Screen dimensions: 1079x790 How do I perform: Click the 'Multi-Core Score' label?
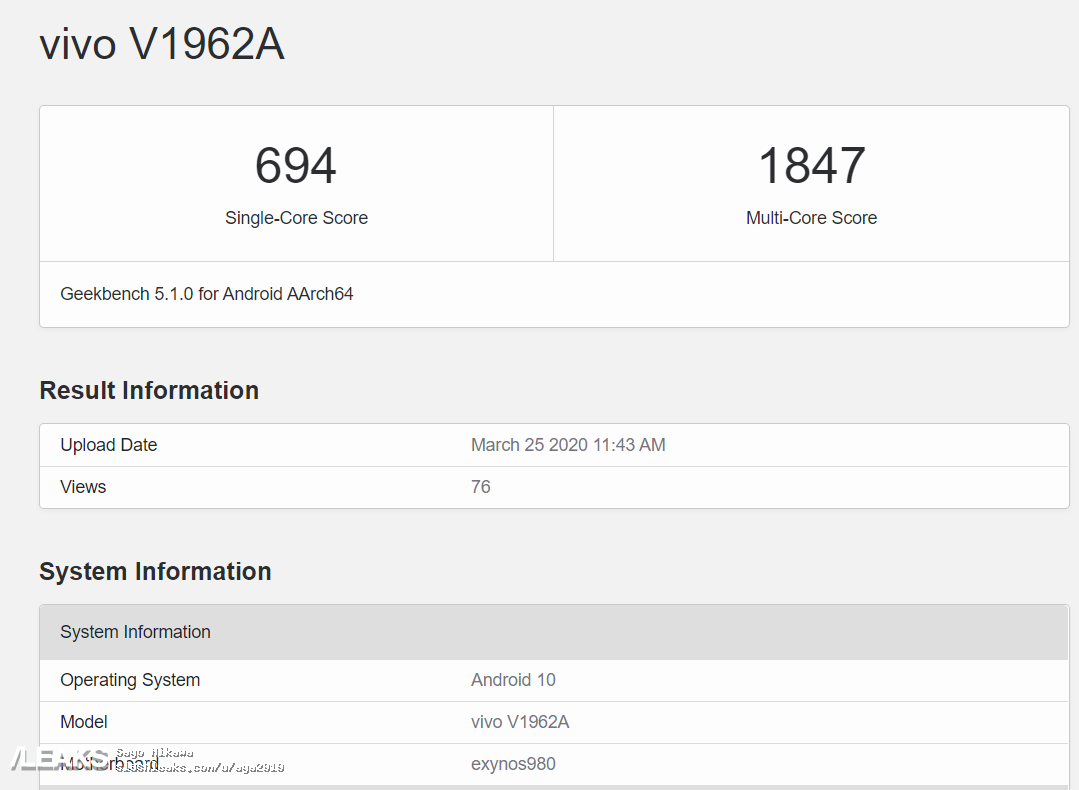(811, 218)
